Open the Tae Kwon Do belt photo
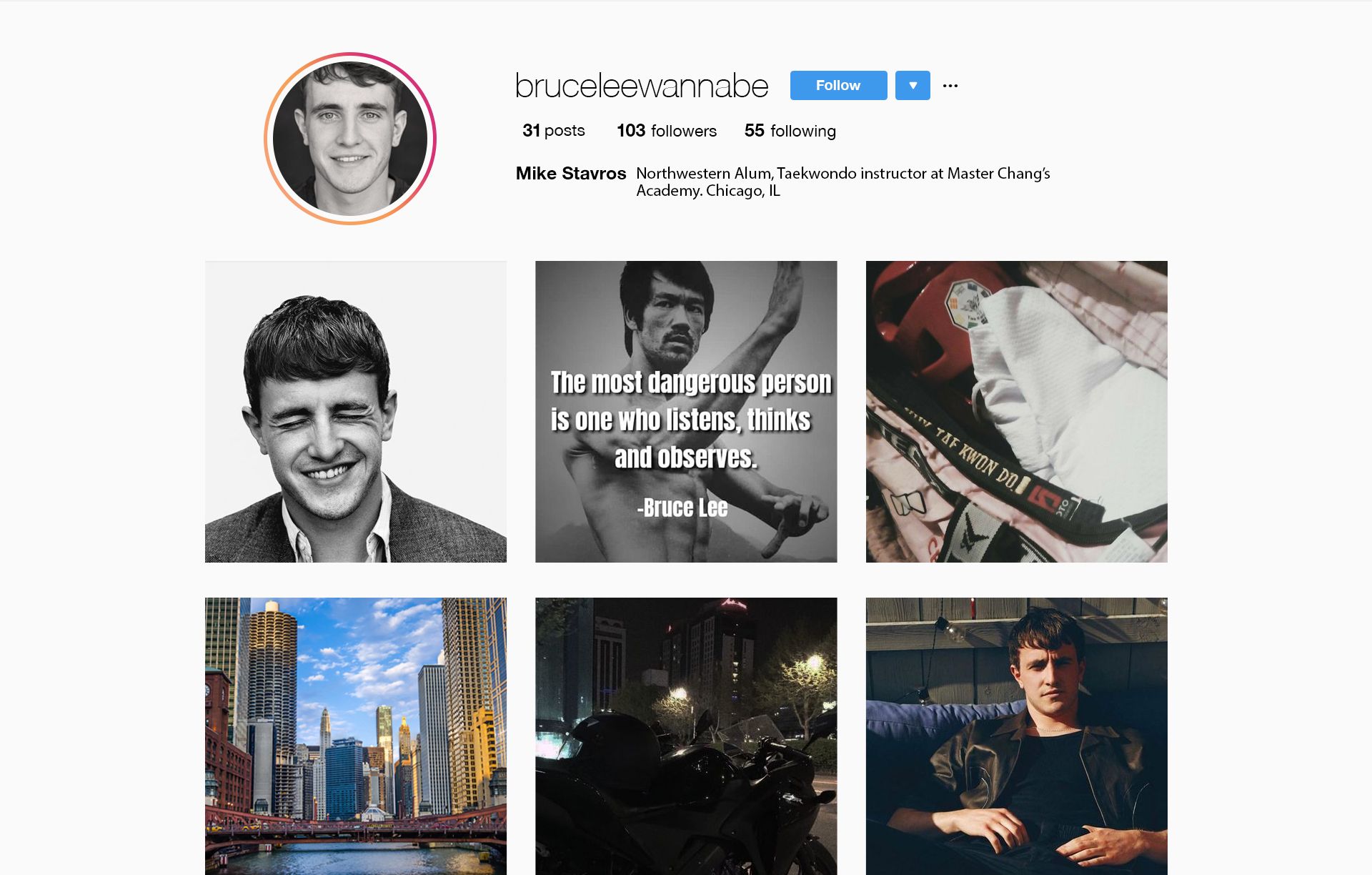The height and width of the screenshot is (875, 1372). click(1016, 412)
